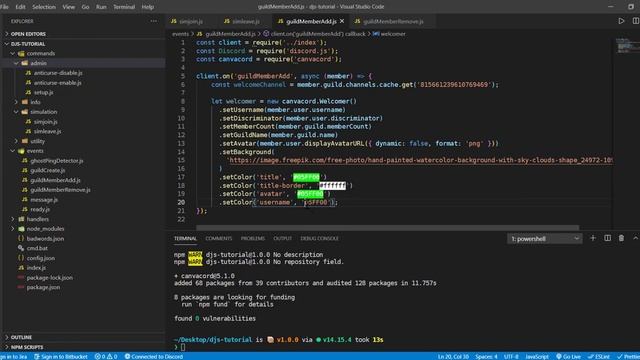Maximize terminal panel with chevron up
This screenshot has height=360, width=640.
click(x=635, y=238)
